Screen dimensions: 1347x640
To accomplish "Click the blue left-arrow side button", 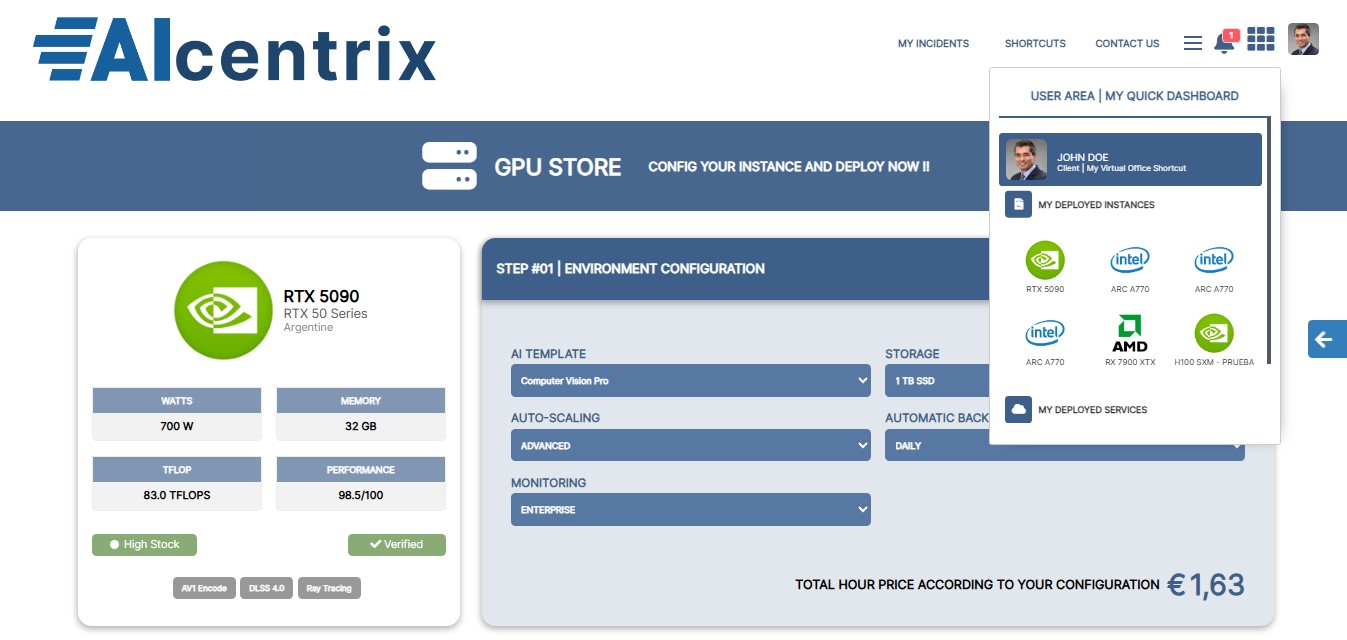I will point(1326,339).
